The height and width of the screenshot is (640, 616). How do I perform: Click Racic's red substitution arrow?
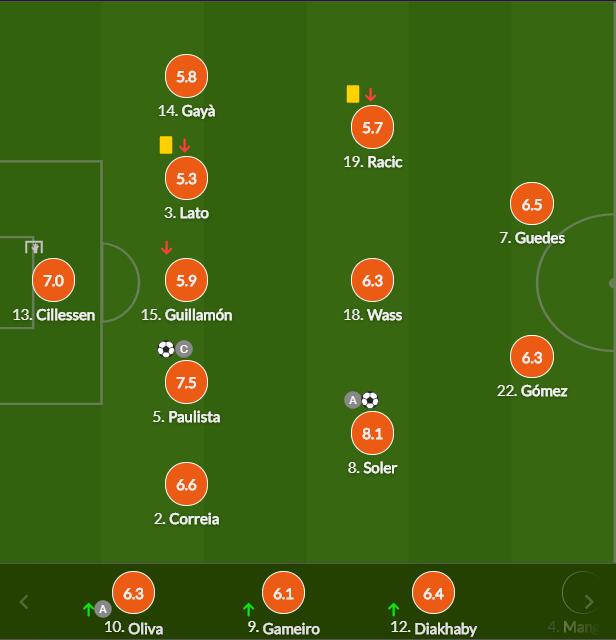(370, 94)
